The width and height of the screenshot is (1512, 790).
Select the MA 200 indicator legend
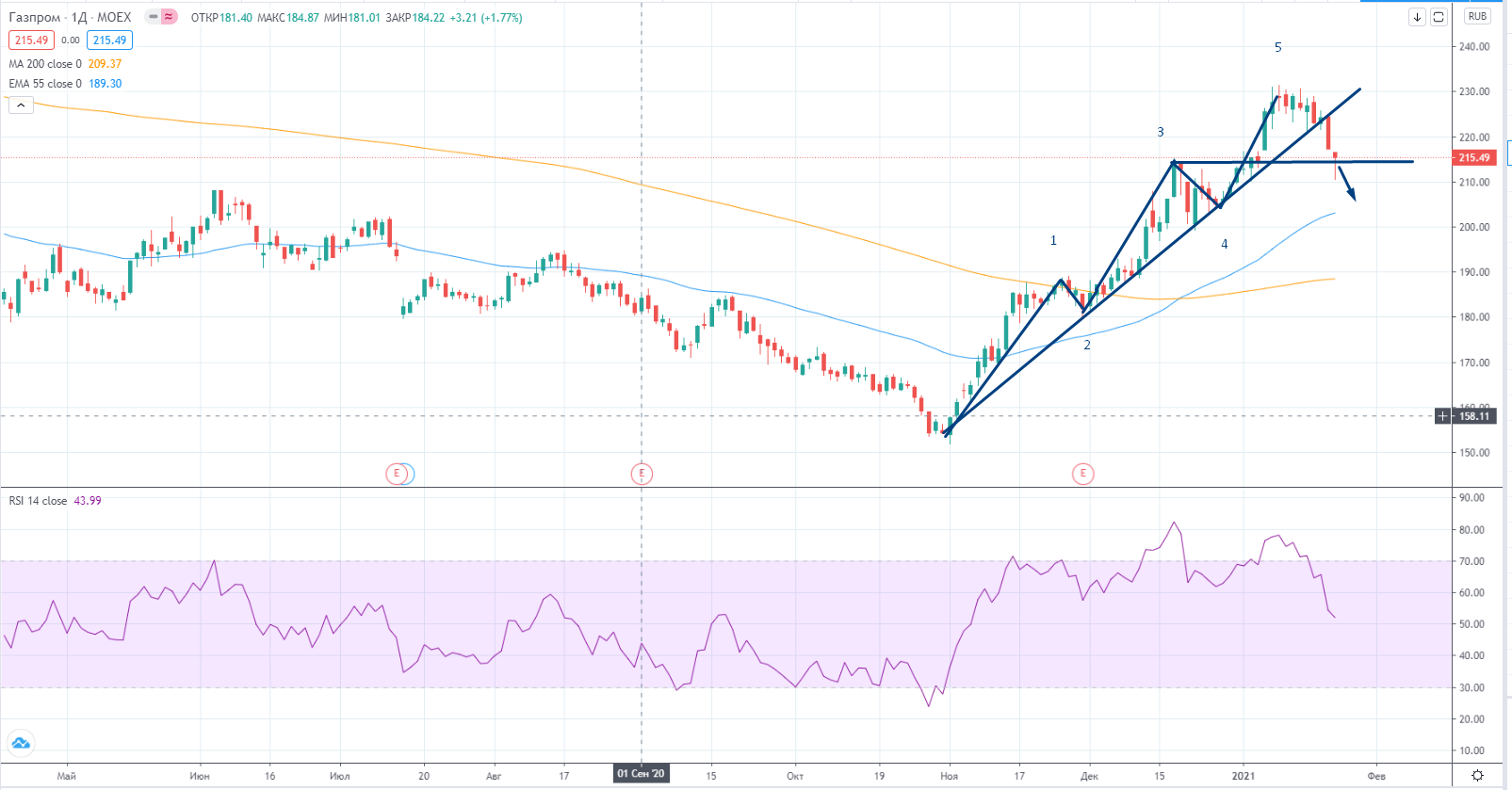click(45, 64)
